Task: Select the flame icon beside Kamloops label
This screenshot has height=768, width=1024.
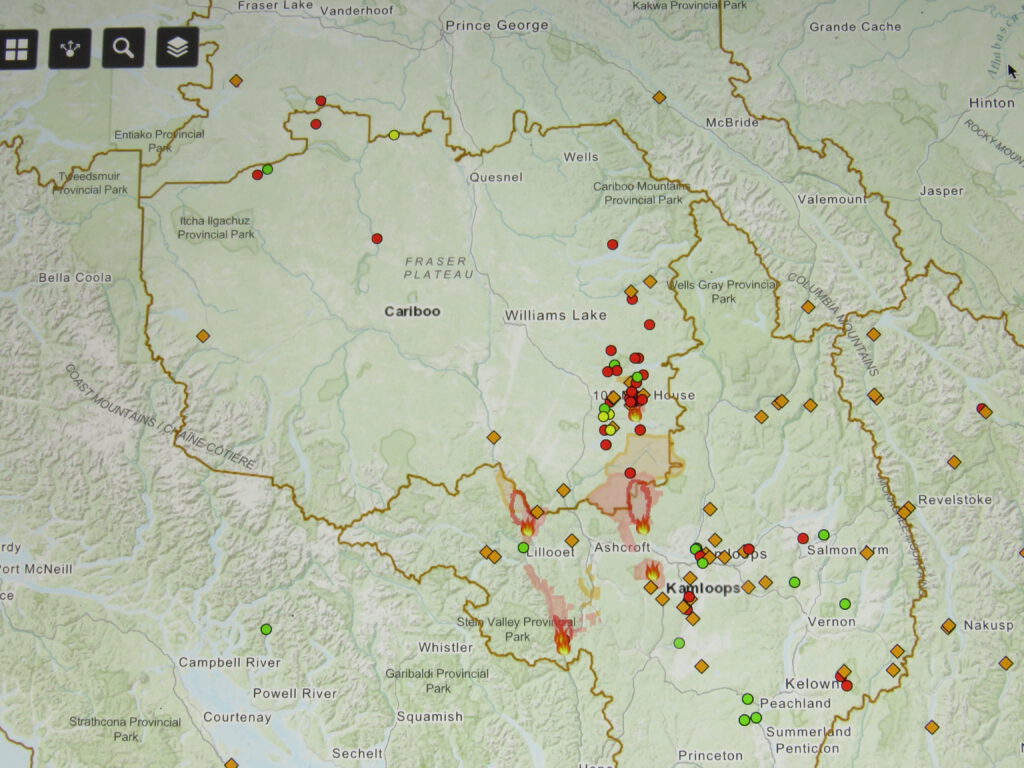Action: point(652,571)
